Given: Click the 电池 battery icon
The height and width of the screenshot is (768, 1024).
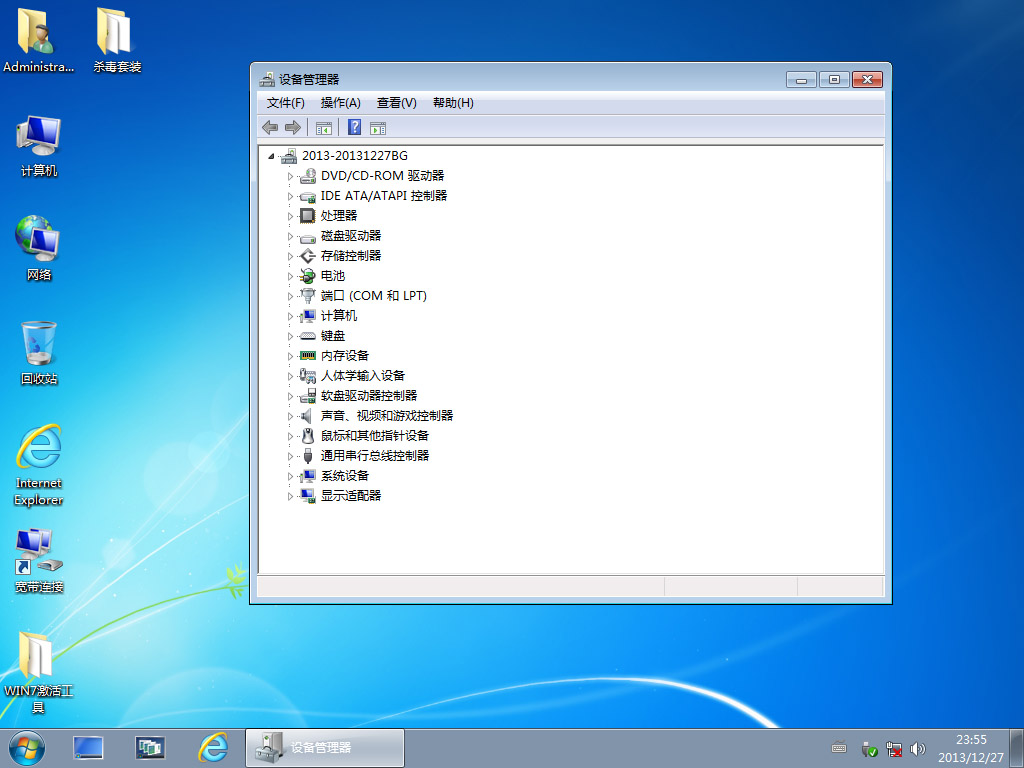Looking at the screenshot, I should click(x=308, y=276).
